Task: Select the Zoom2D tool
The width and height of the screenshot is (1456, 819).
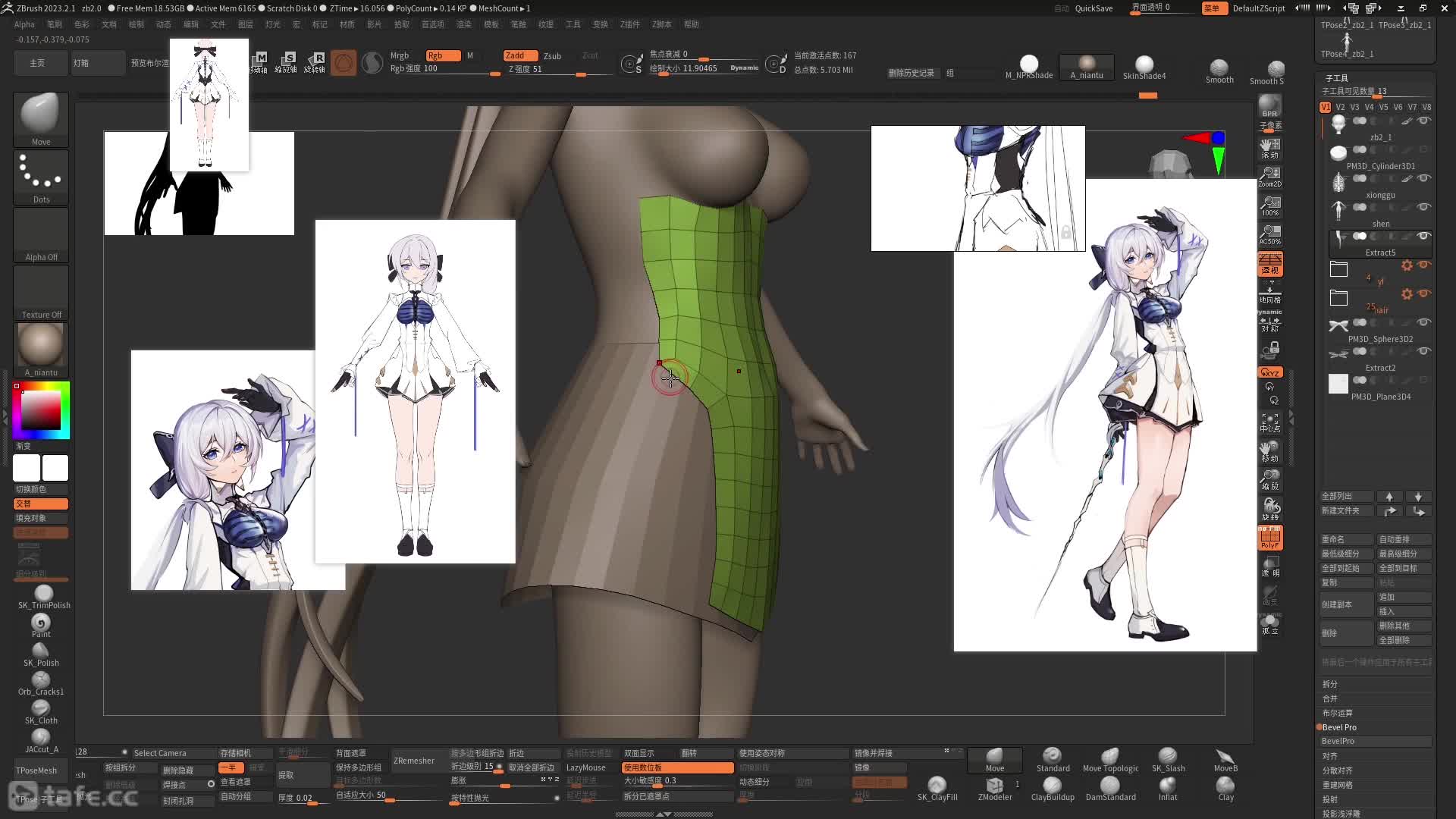Action: coord(1270,177)
